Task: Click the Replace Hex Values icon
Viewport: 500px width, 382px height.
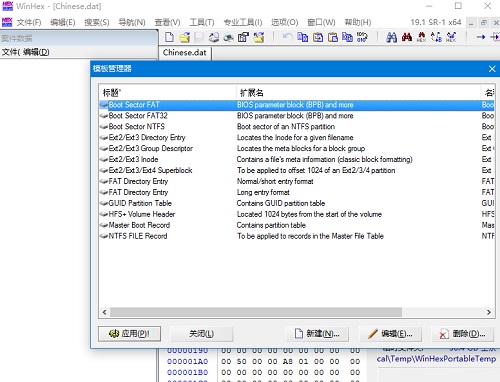Action: 451,37
